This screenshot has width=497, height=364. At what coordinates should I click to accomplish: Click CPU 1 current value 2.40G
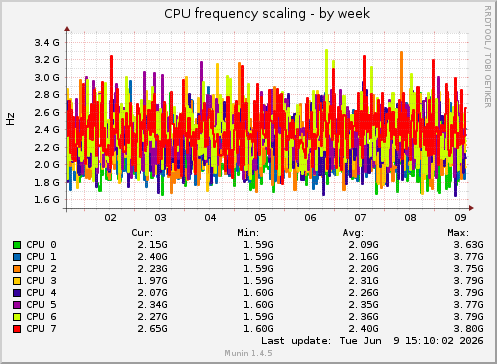tap(153, 257)
